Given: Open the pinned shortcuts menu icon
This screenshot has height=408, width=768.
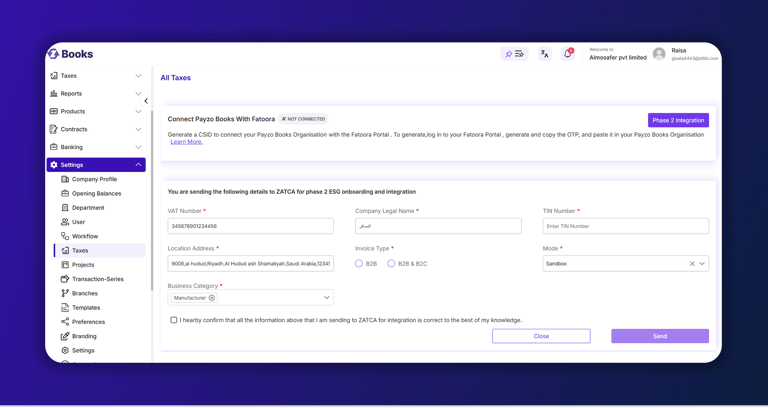Looking at the screenshot, I should [x=514, y=54].
